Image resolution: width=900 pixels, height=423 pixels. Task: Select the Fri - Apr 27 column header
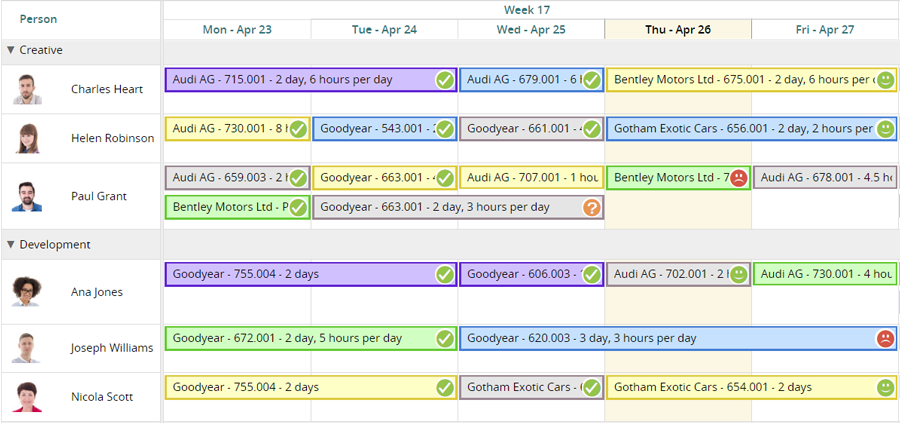[x=825, y=29]
